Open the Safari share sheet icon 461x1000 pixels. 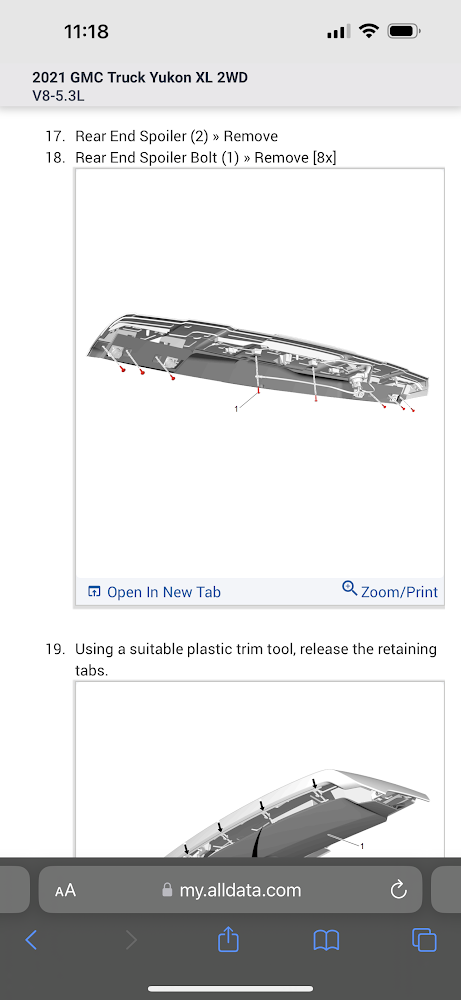coord(228,938)
